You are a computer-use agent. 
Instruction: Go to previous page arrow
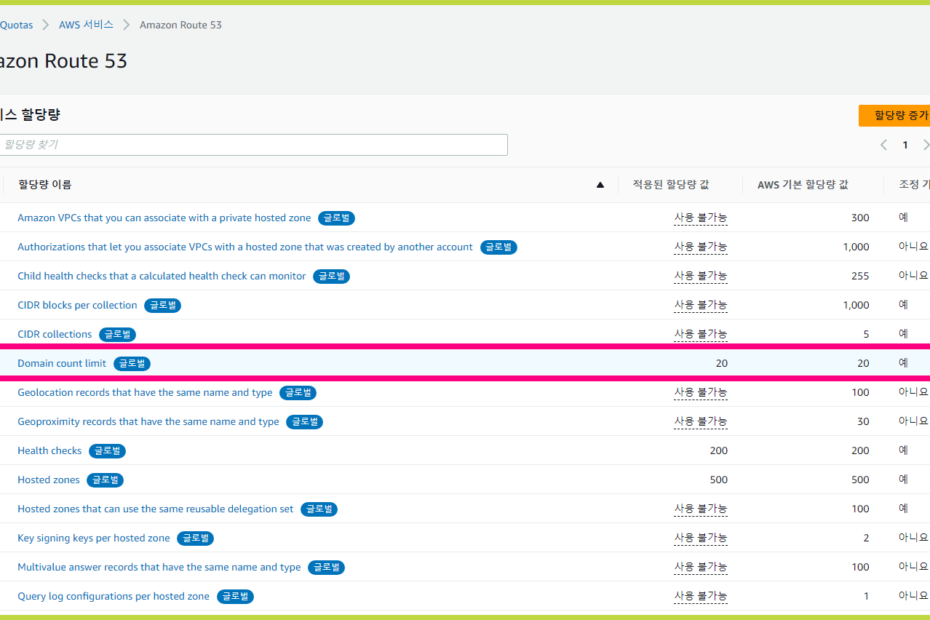click(884, 145)
